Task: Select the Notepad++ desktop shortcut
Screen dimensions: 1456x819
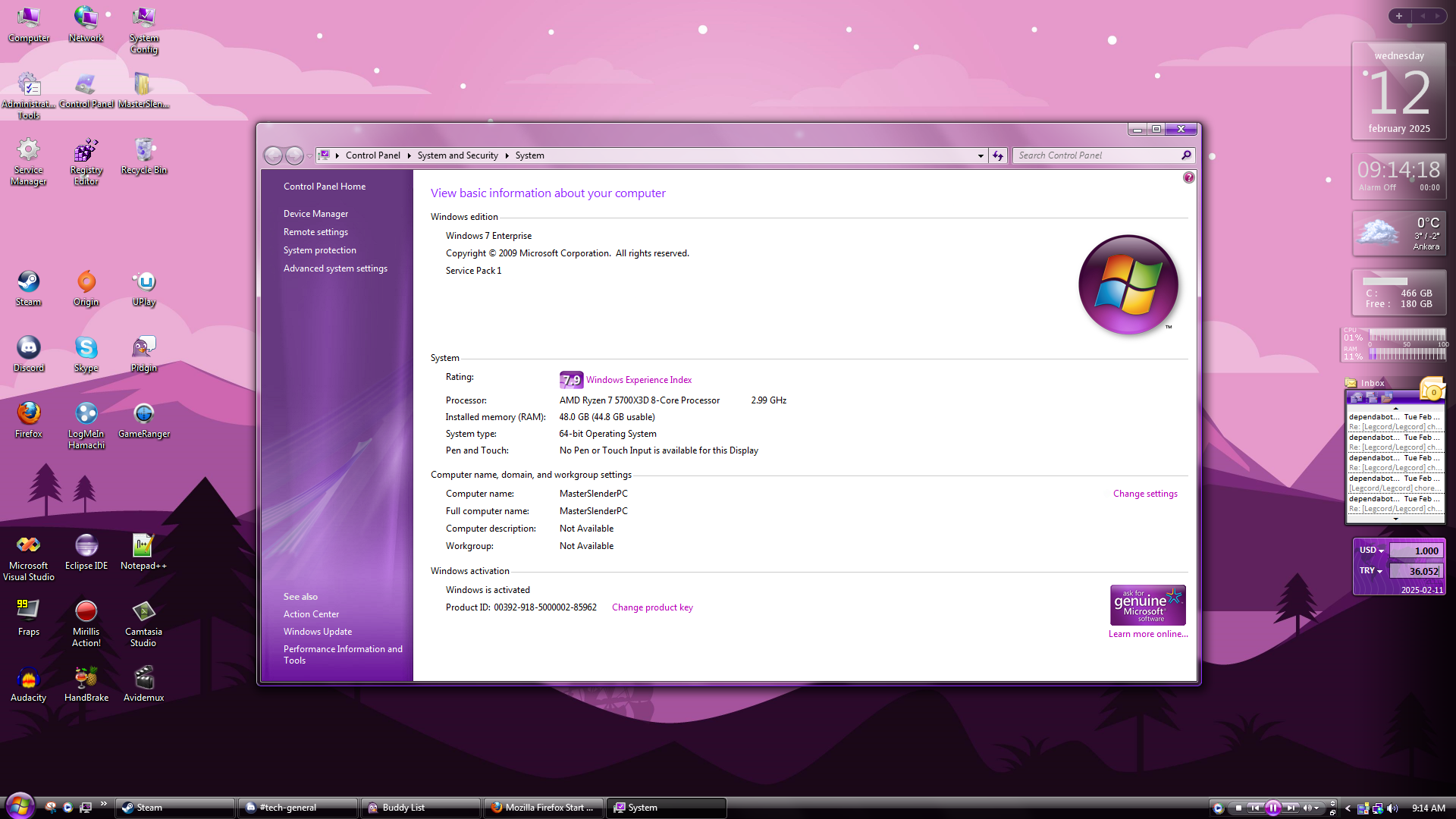Action: click(x=143, y=552)
